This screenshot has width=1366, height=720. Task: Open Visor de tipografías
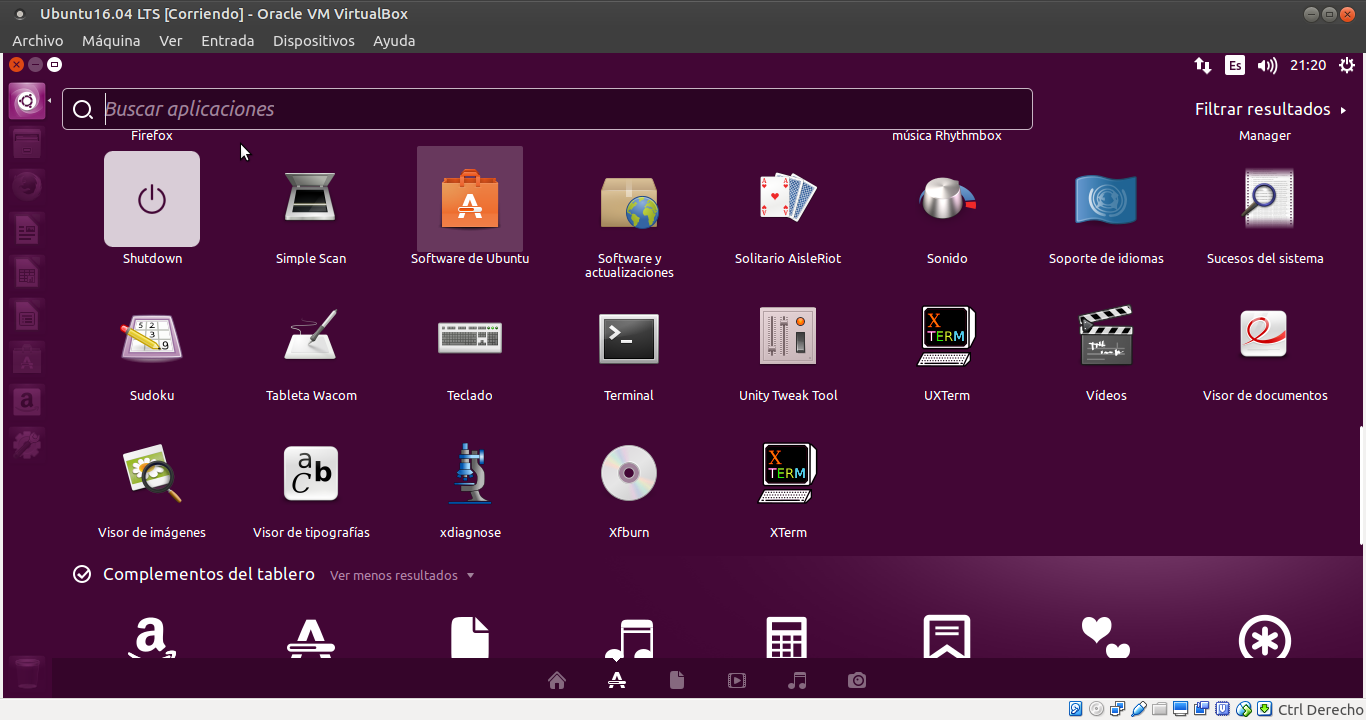click(311, 473)
